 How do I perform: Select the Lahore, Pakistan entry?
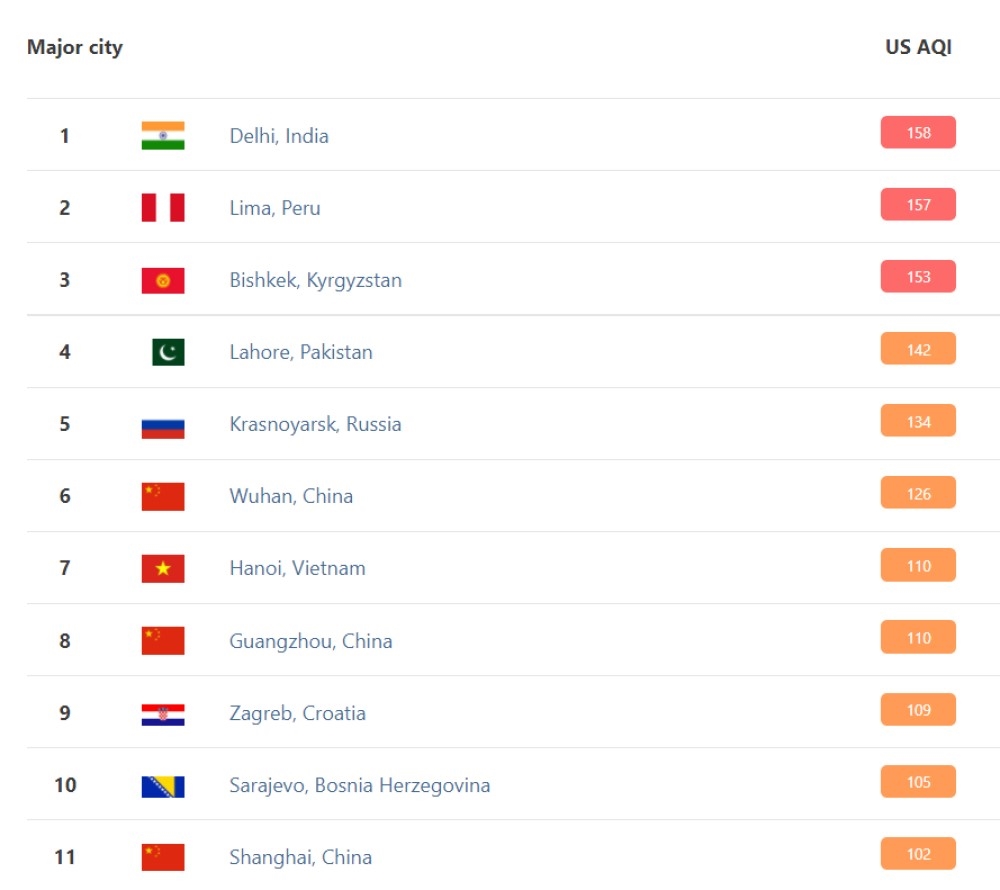tap(301, 352)
